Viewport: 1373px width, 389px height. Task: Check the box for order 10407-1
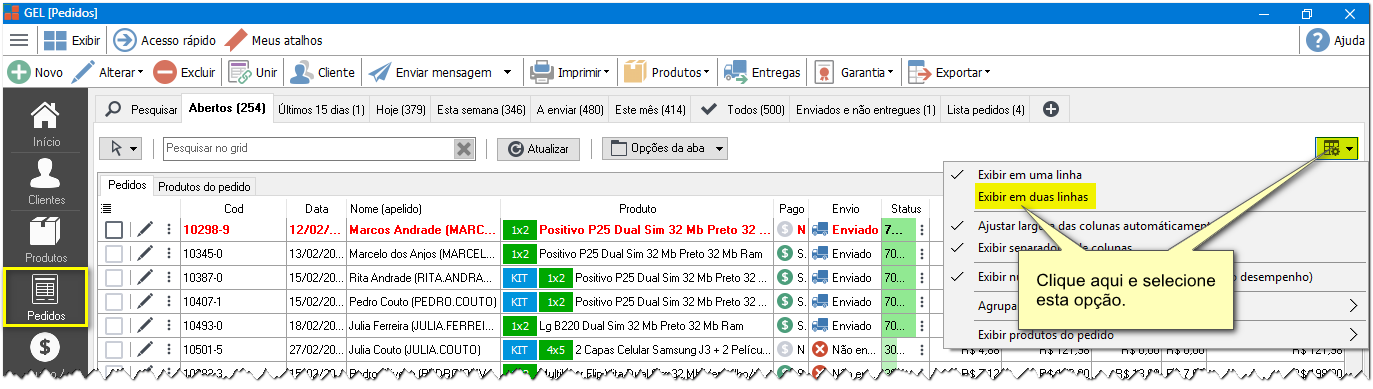click(115, 301)
